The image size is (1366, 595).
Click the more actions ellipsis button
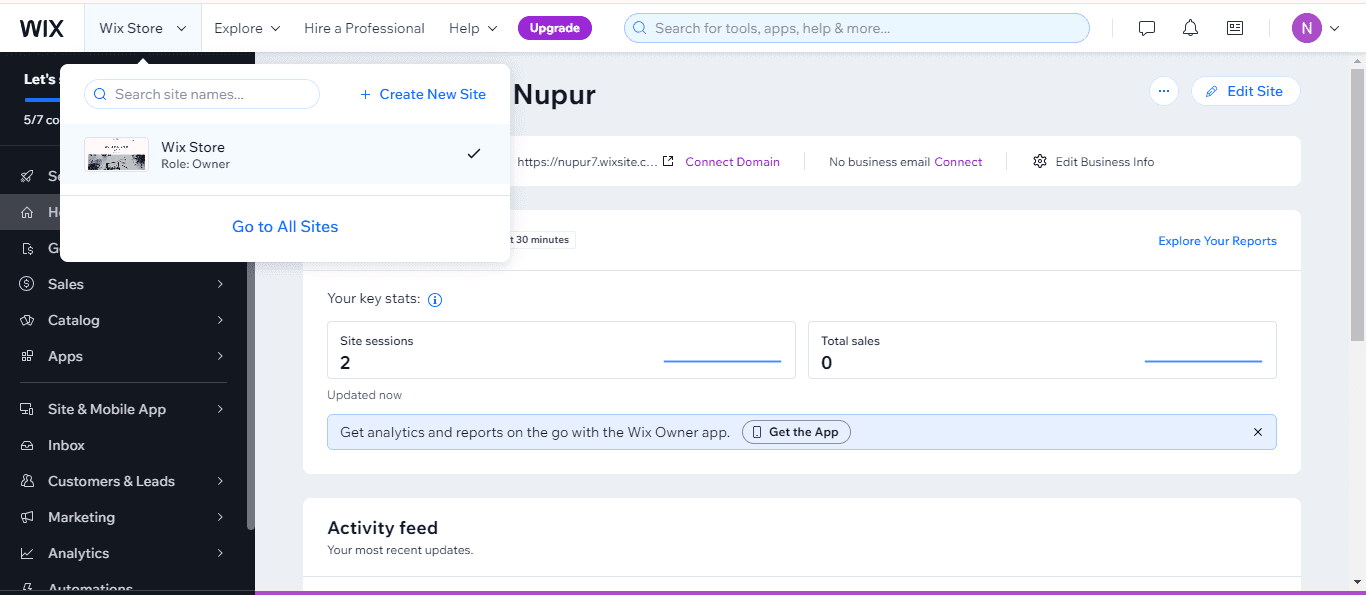(x=1163, y=91)
